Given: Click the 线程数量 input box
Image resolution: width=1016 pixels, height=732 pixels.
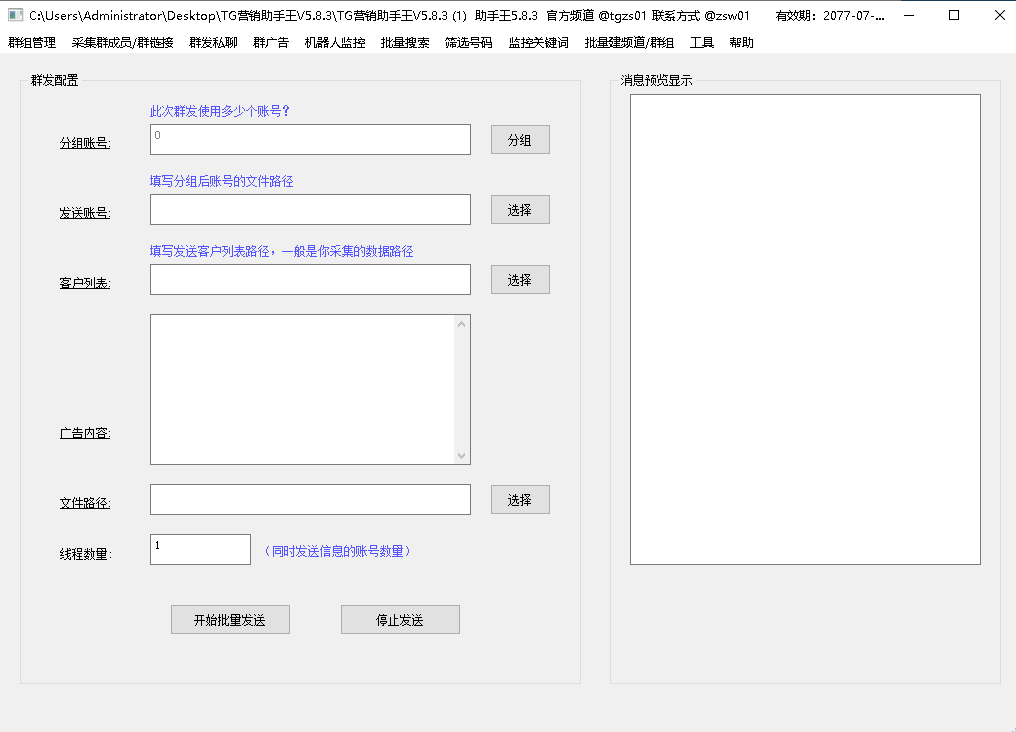Looking at the screenshot, I should click(200, 549).
